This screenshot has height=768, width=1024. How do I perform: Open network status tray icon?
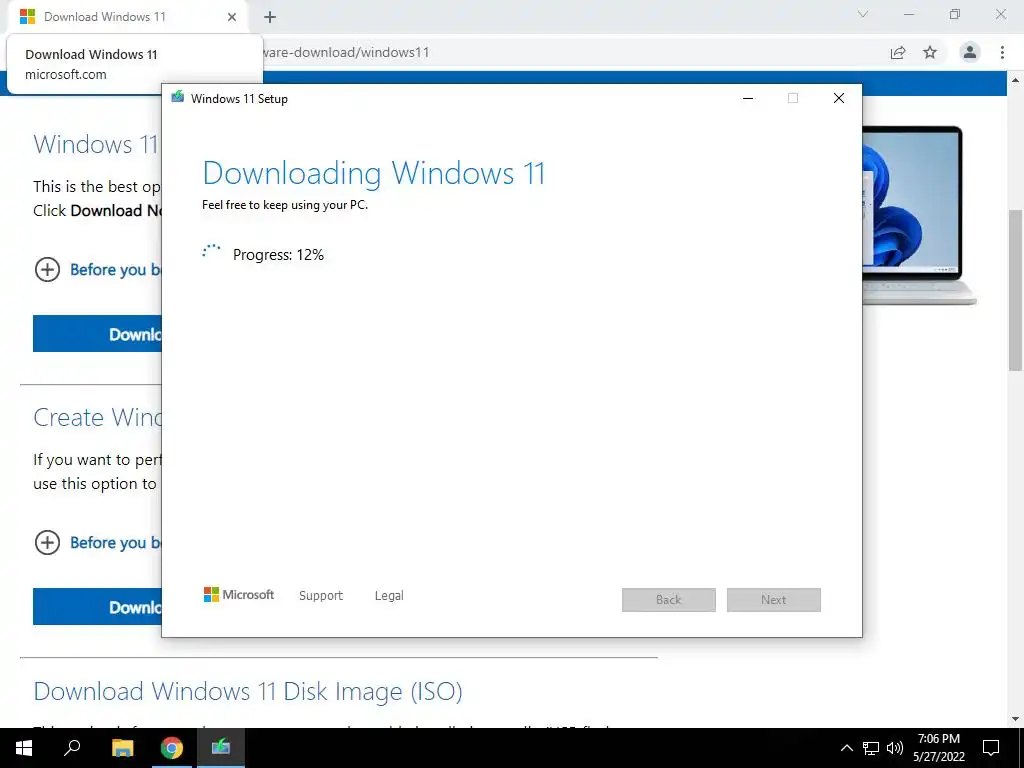[x=871, y=748]
